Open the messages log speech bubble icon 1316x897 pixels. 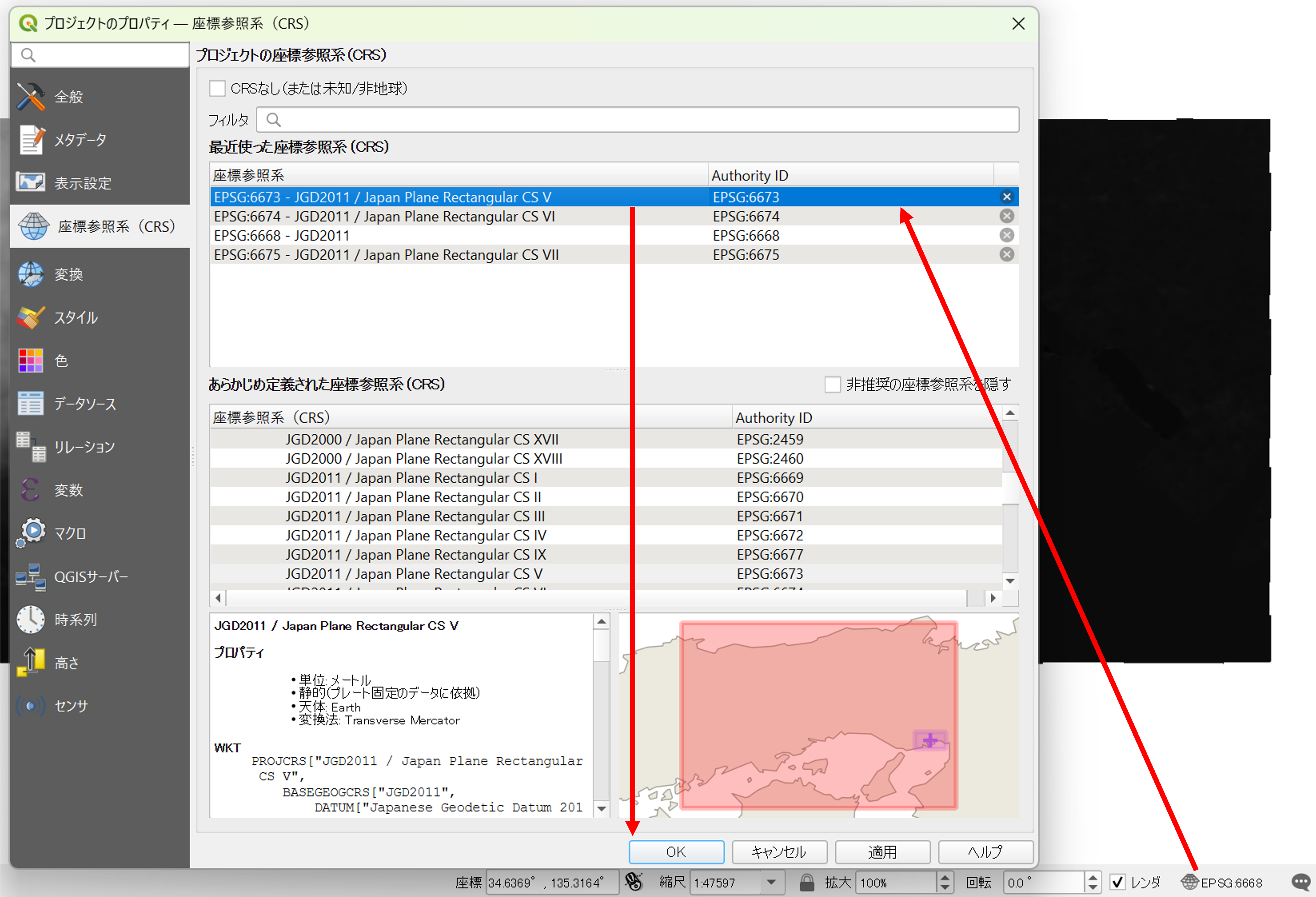click(1301, 882)
